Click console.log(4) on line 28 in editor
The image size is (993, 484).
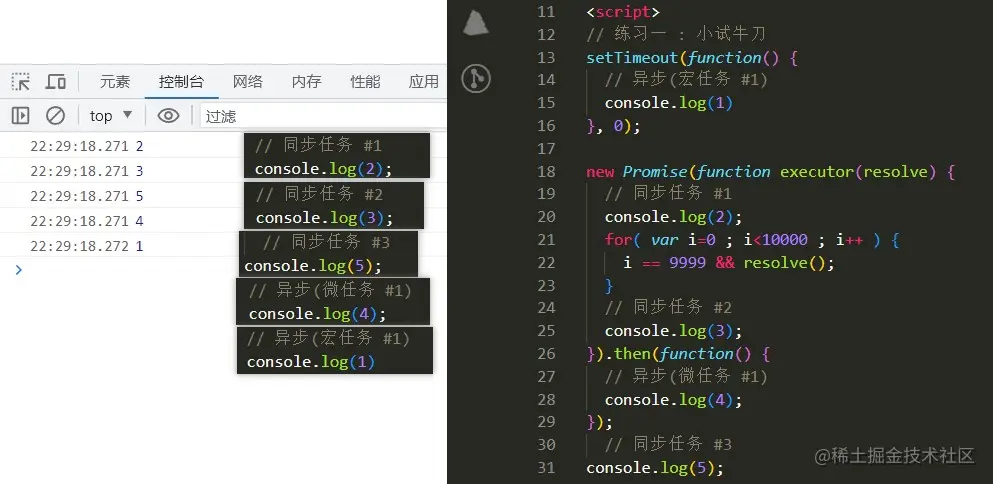coord(673,400)
